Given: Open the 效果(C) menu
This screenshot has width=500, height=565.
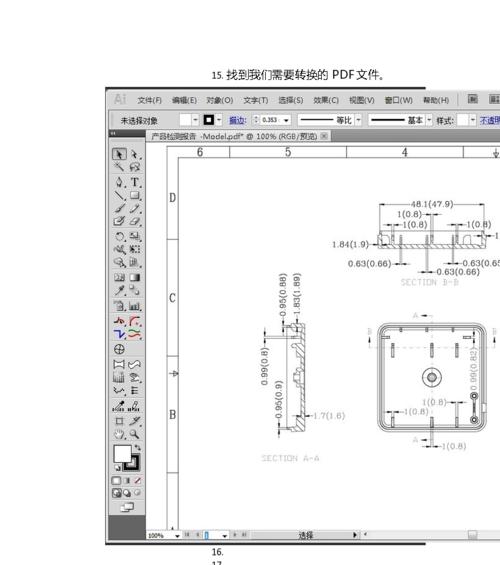Looking at the screenshot, I should click(326, 100).
